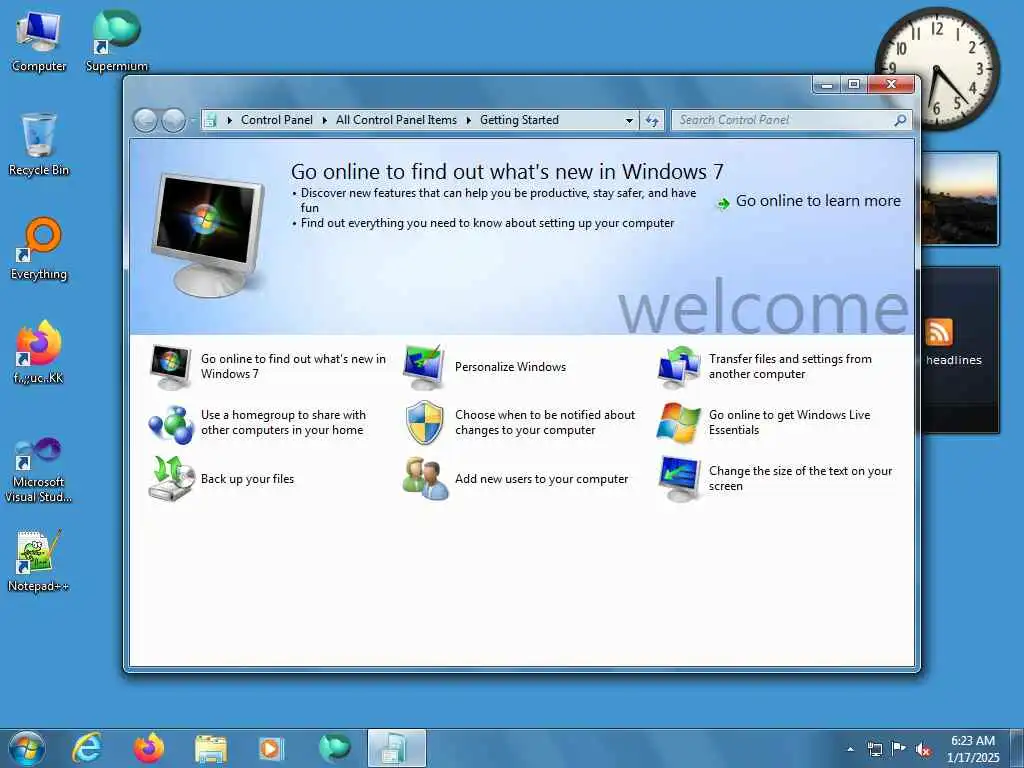Select the Notepad++ desktop shortcut
The width and height of the screenshot is (1024, 768).
pyautogui.click(x=39, y=561)
